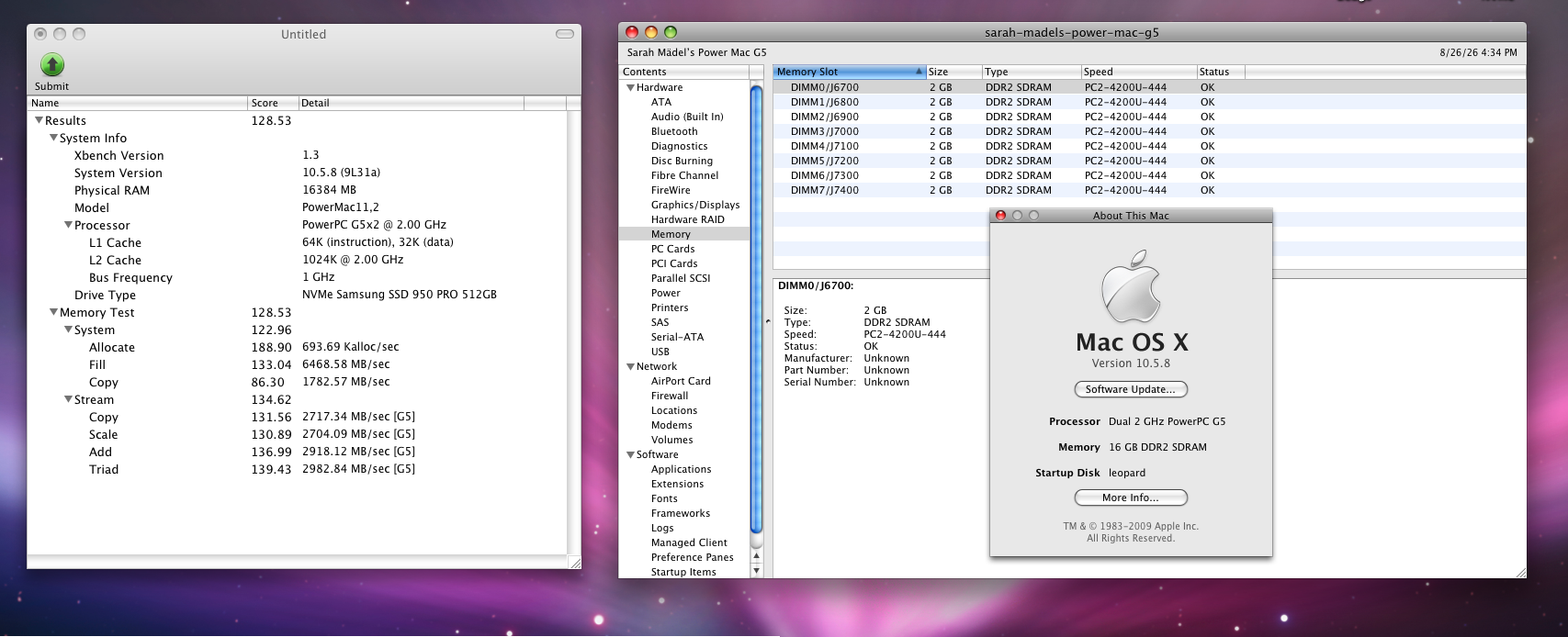This screenshot has width=1568, height=637.
Task: Click the Contents scrollbar up arrow
Action: [x=757, y=556]
